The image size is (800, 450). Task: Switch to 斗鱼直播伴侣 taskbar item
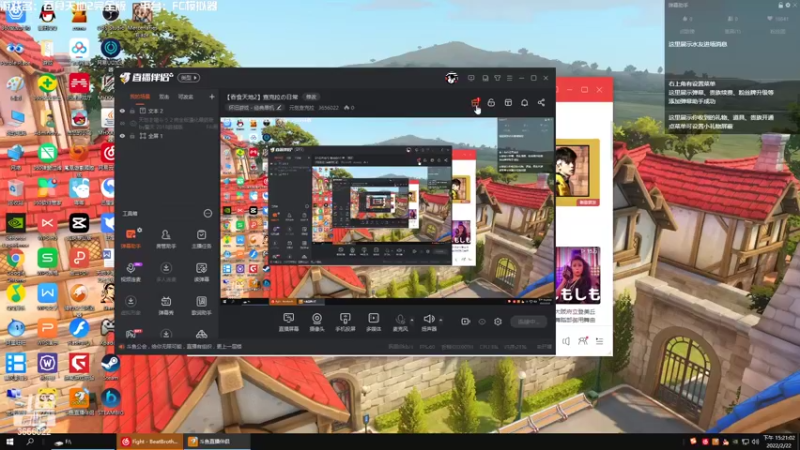tap(216, 442)
